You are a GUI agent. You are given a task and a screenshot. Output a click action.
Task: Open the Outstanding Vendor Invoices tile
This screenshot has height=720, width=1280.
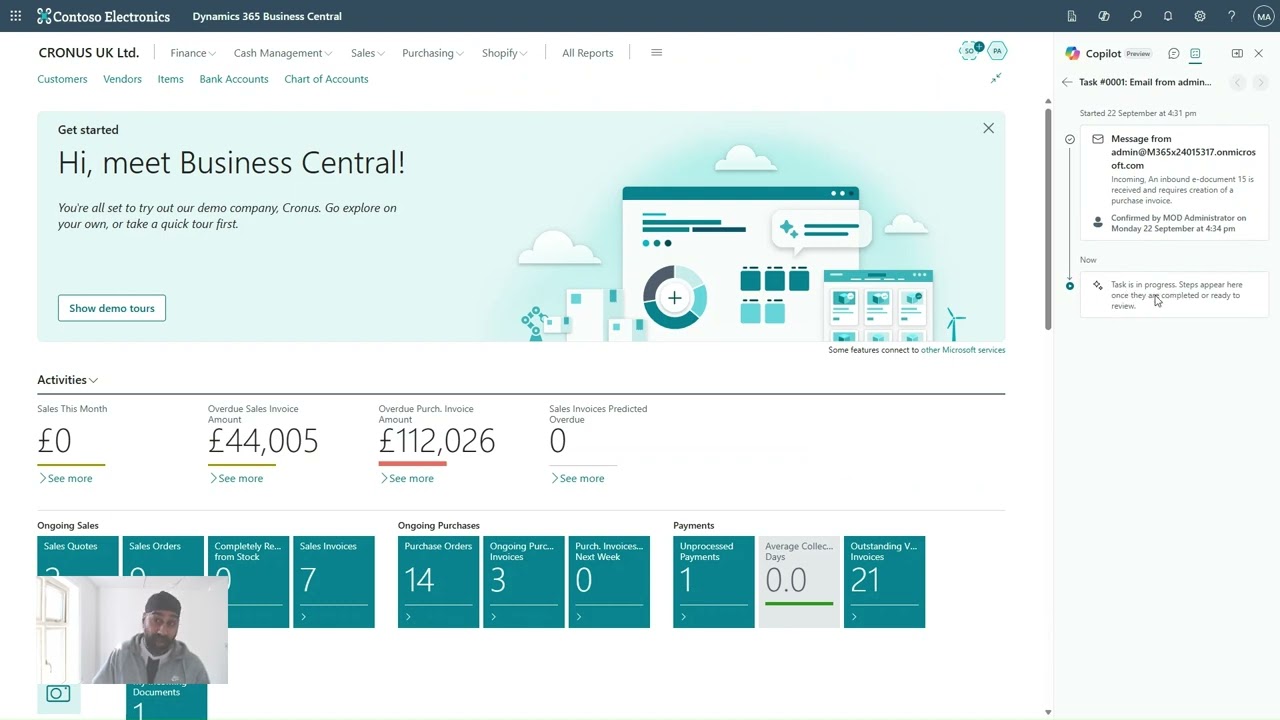884,582
